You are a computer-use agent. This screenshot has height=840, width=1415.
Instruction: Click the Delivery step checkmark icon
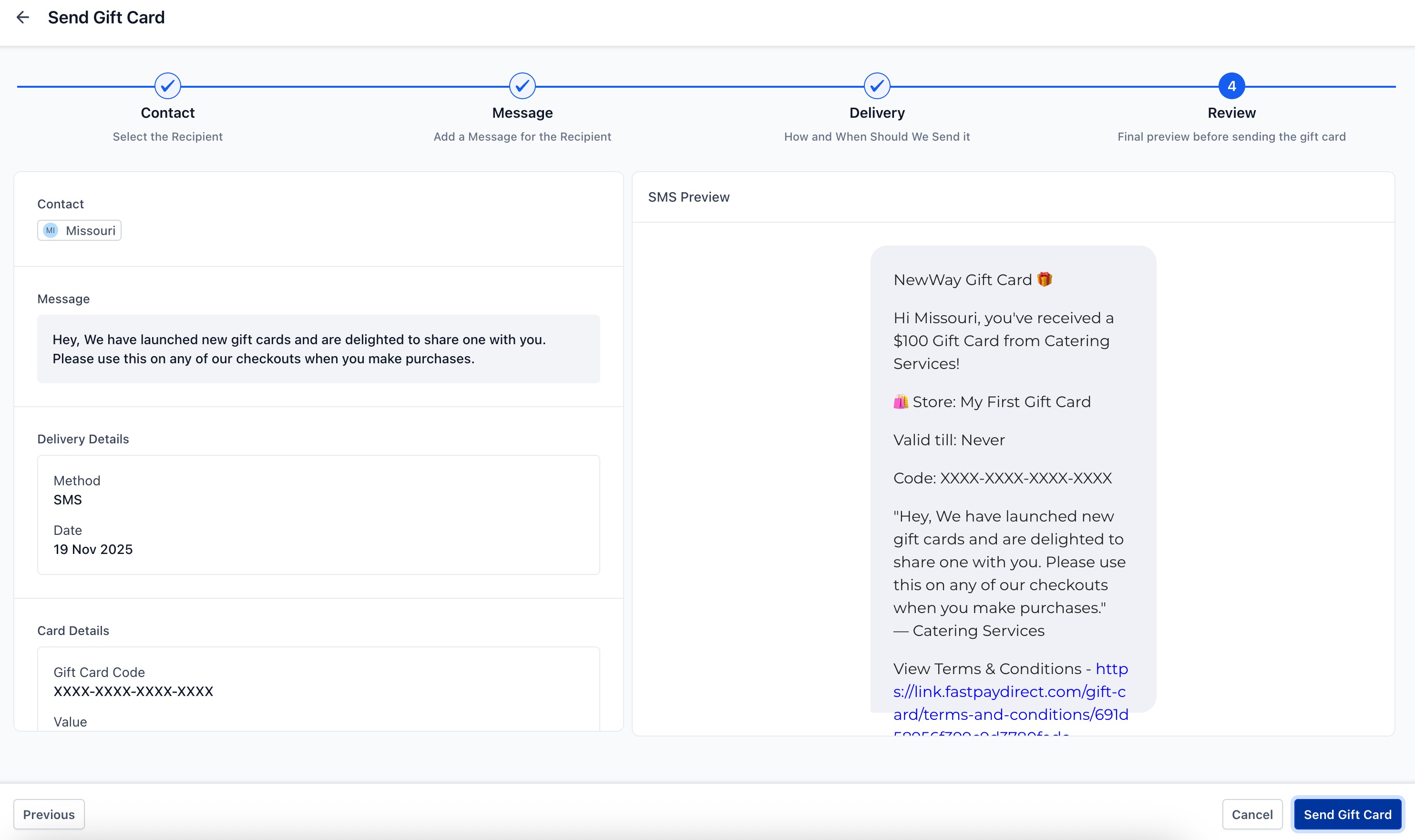coord(877,86)
